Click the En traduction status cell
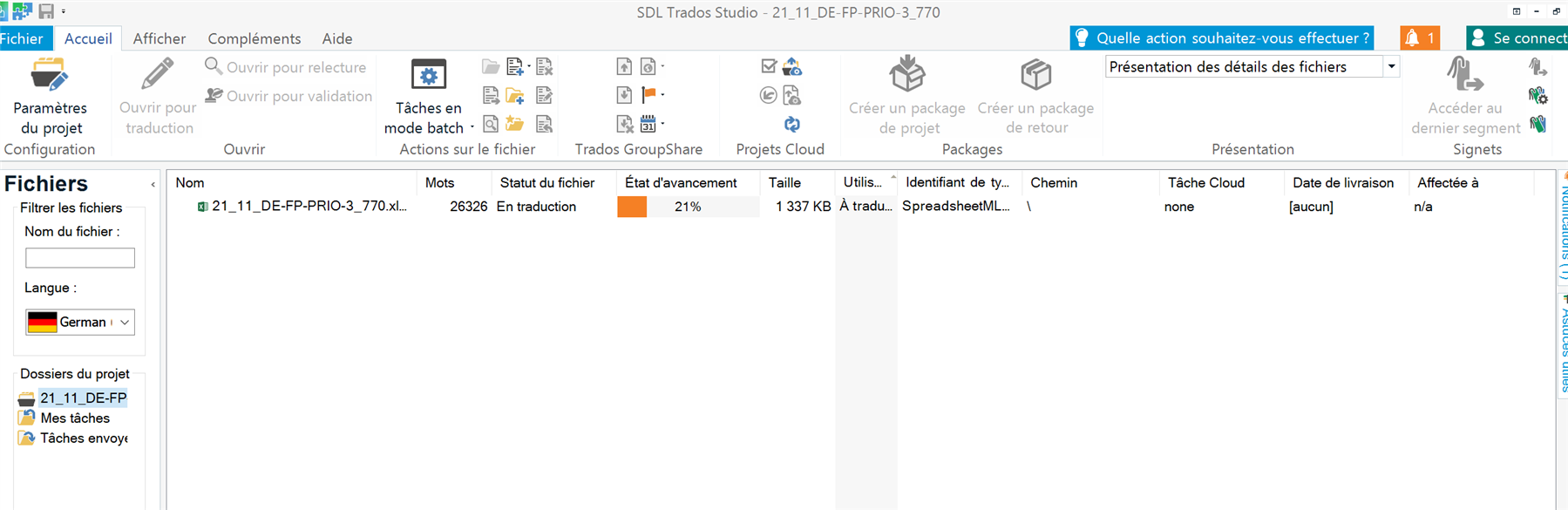The image size is (1568, 510). tap(536, 207)
